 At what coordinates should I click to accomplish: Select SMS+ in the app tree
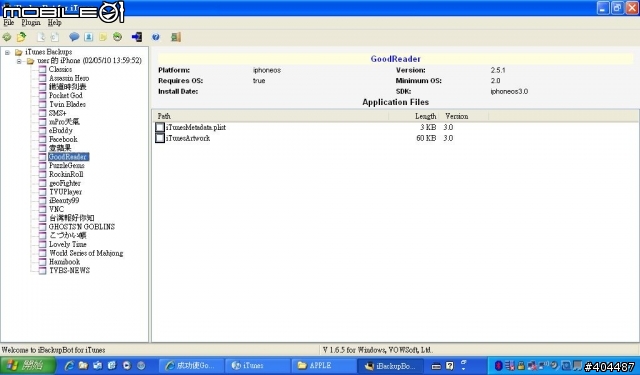coord(58,113)
